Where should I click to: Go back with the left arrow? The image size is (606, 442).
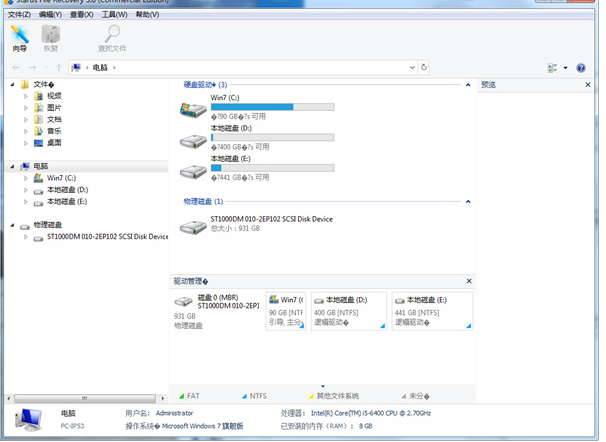point(16,68)
